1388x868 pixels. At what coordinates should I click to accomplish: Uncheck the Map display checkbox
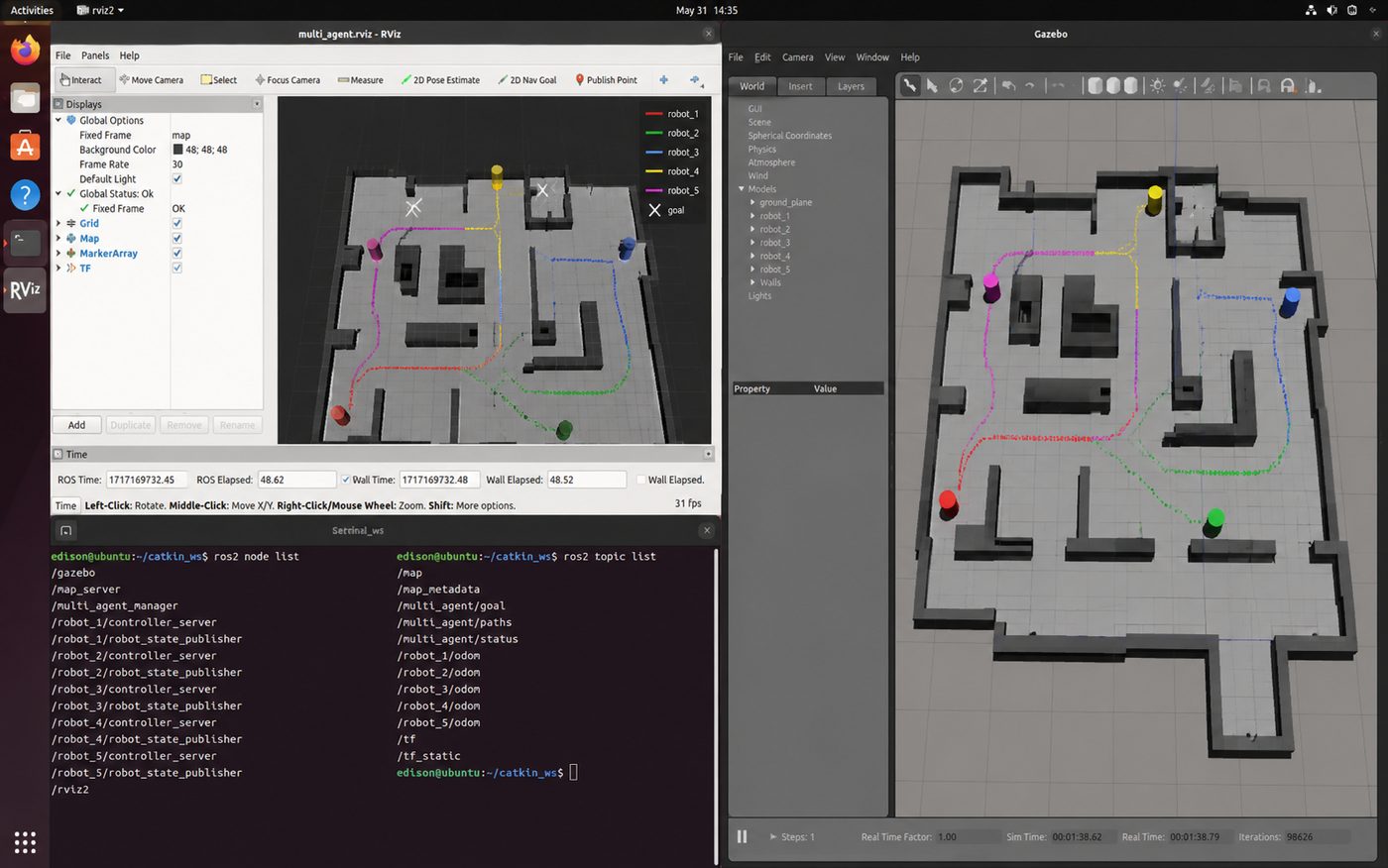pyautogui.click(x=176, y=239)
